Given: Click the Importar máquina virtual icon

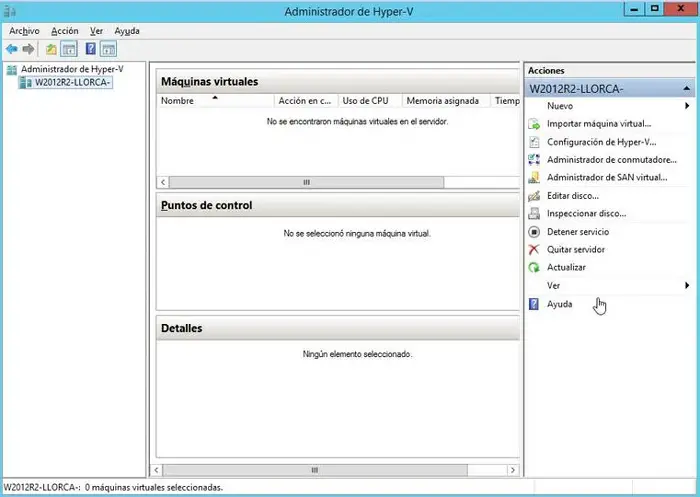Looking at the screenshot, I should (534, 124).
